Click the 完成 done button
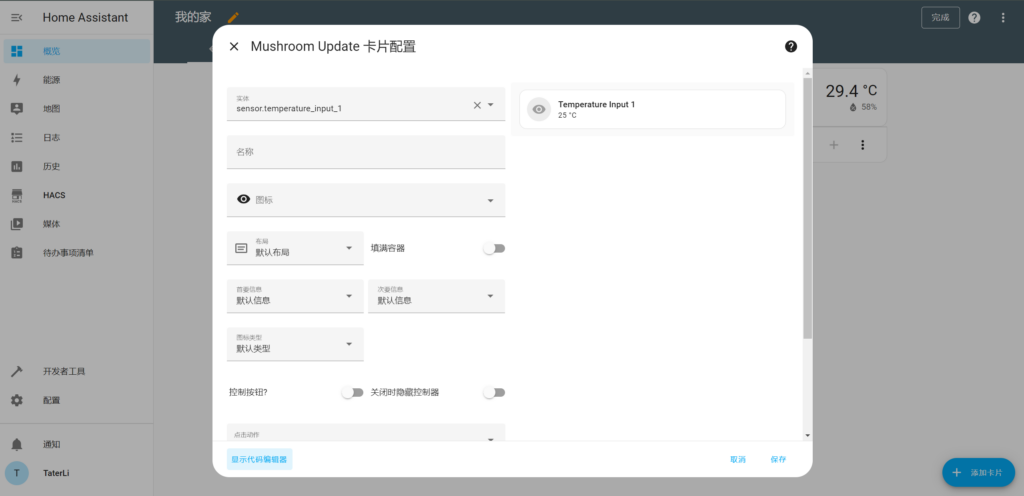 tap(940, 18)
